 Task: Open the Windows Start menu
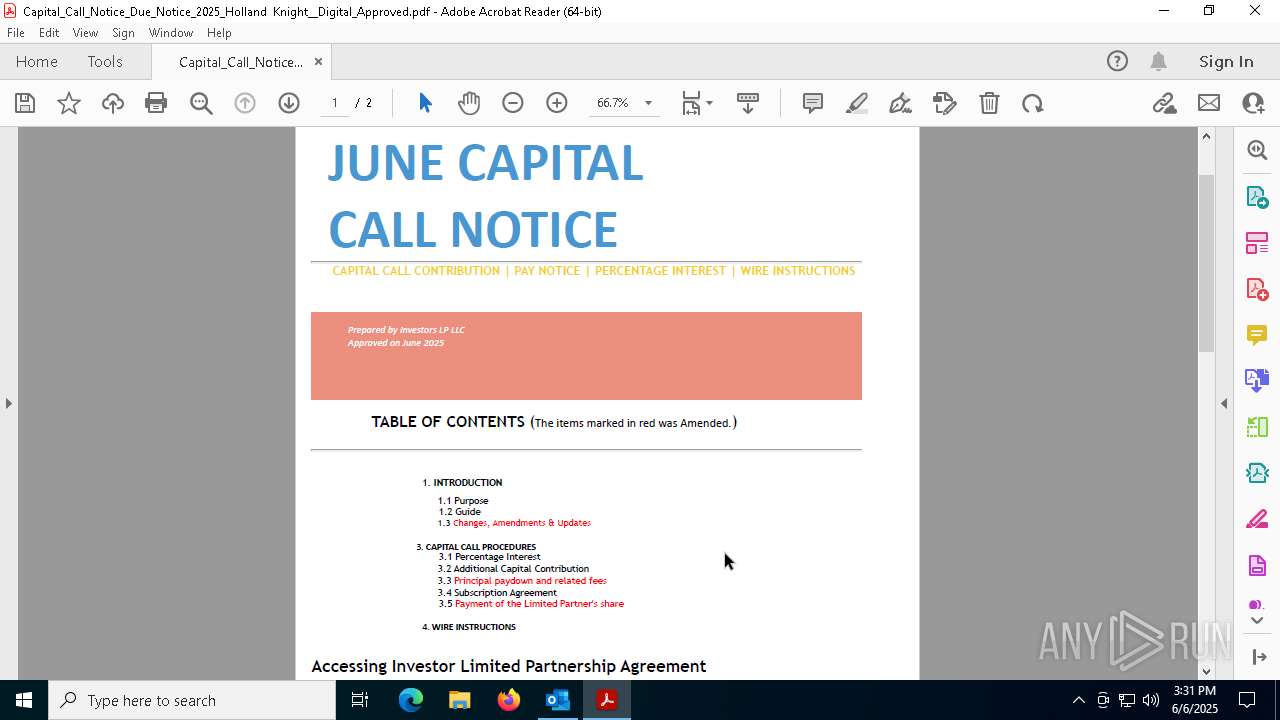[x=24, y=700]
